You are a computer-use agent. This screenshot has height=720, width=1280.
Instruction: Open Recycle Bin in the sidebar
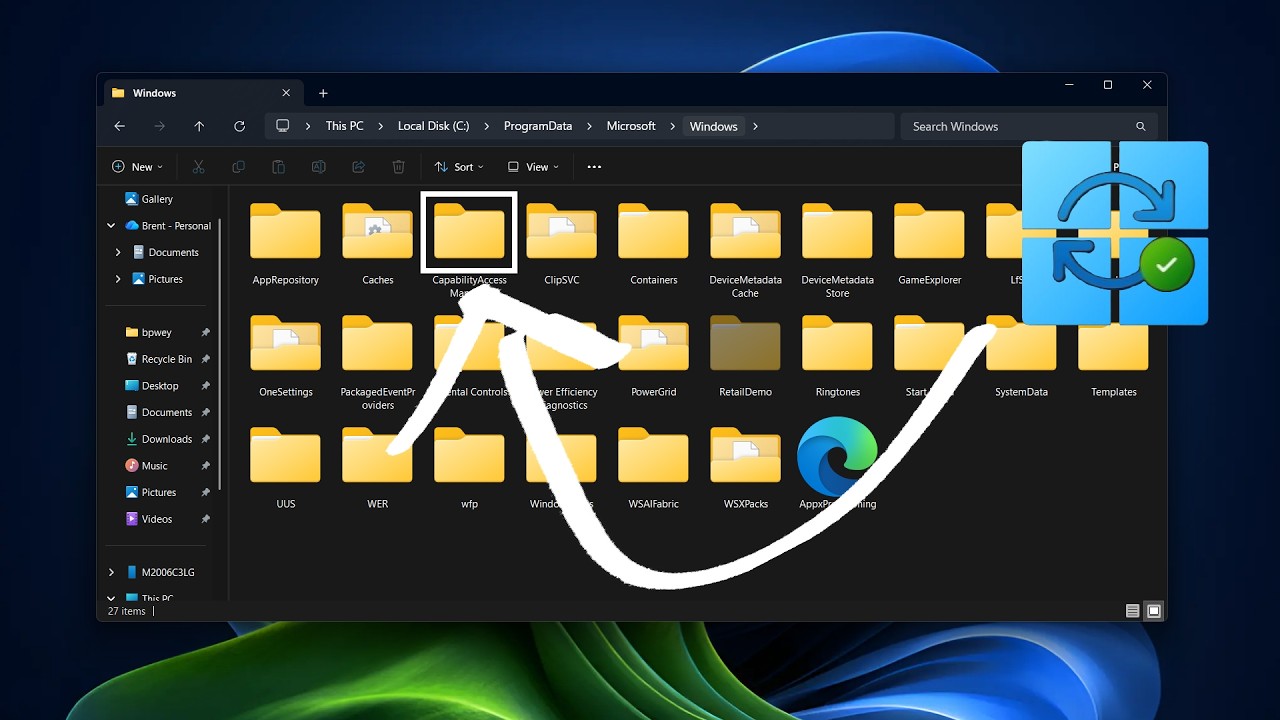[x=158, y=359]
